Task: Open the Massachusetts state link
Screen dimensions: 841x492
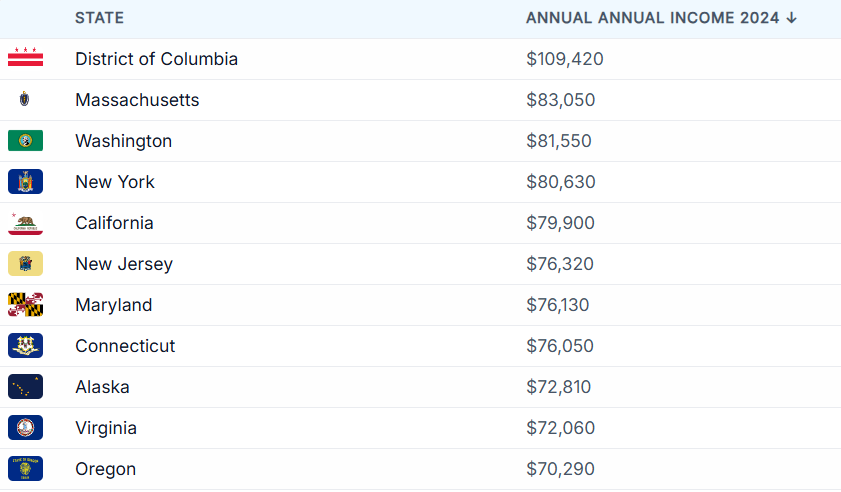Action: pos(137,100)
